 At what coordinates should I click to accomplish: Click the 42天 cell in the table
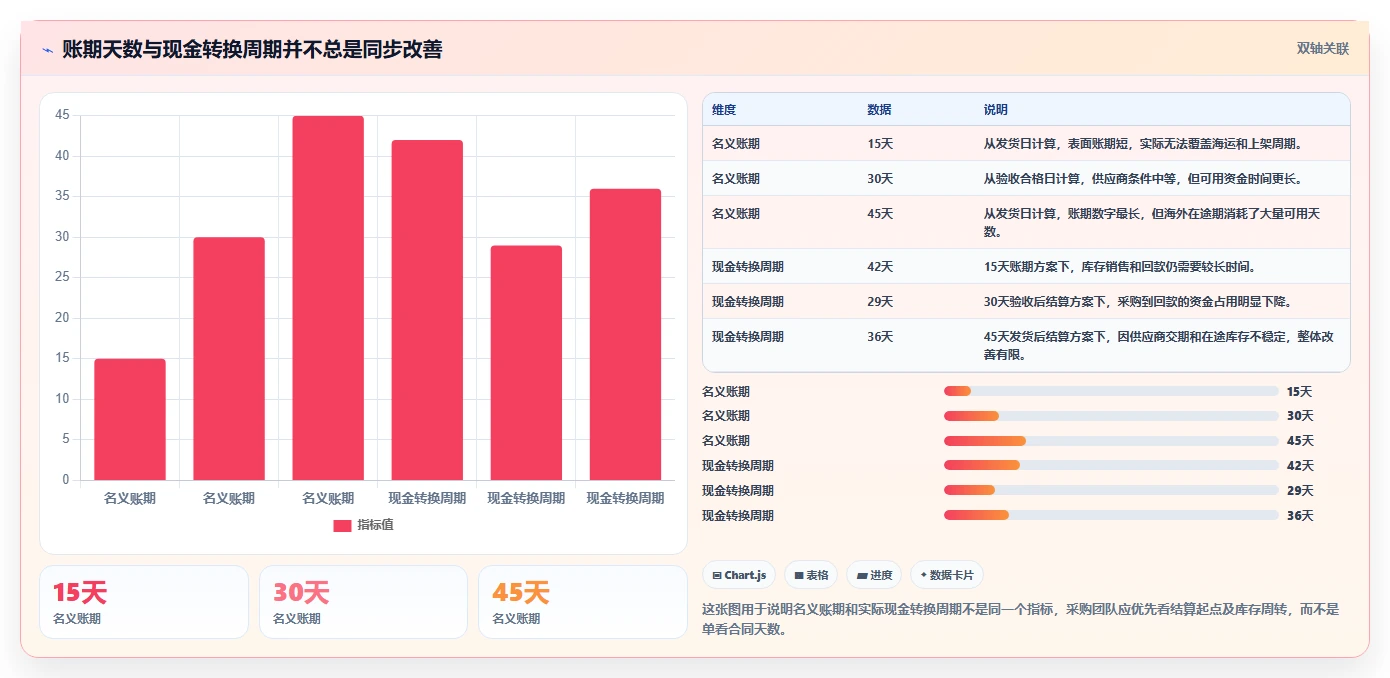[x=880, y=267]
